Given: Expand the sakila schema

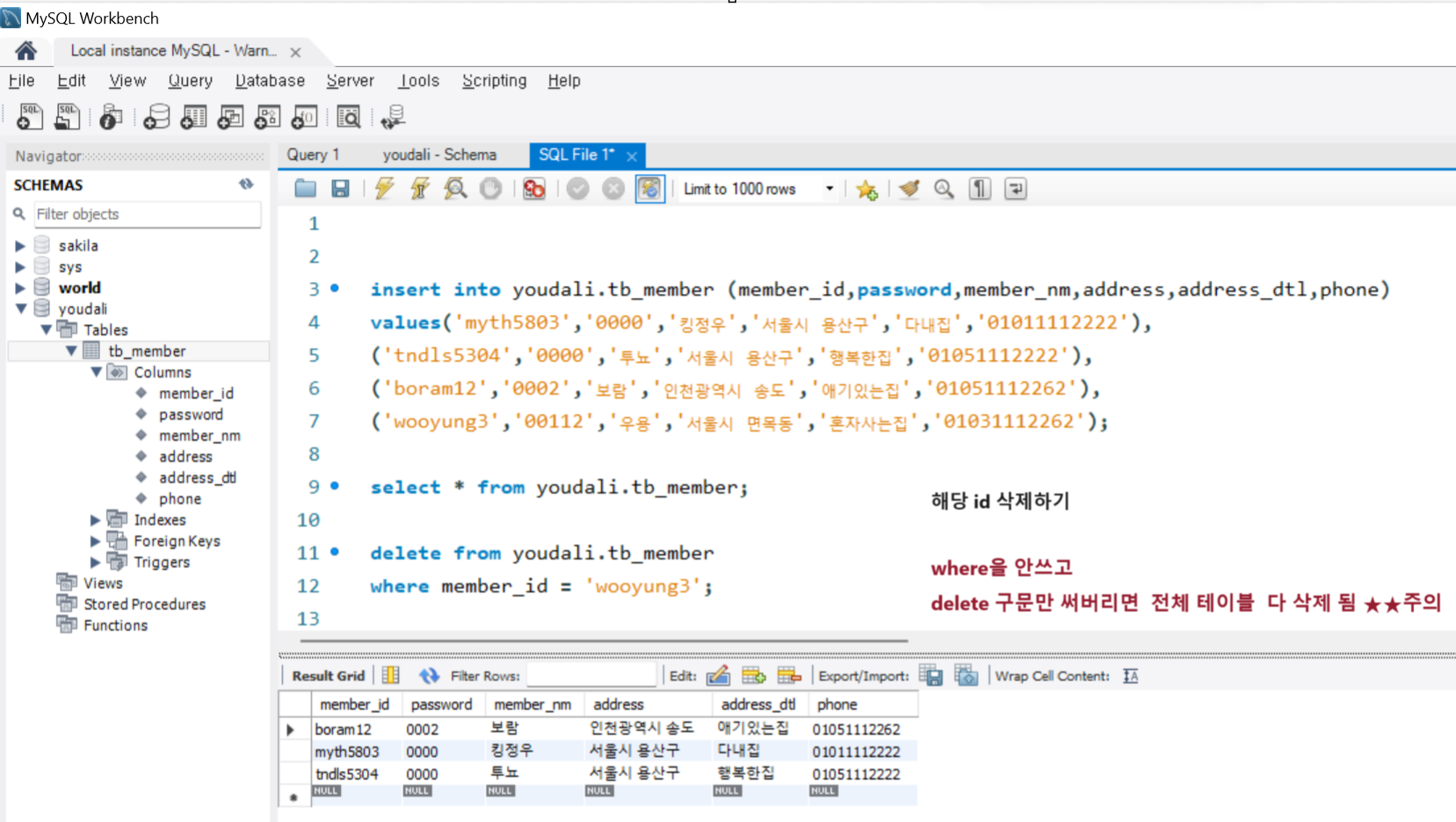Looking at the screenshot, I should [x=20, y=246].
